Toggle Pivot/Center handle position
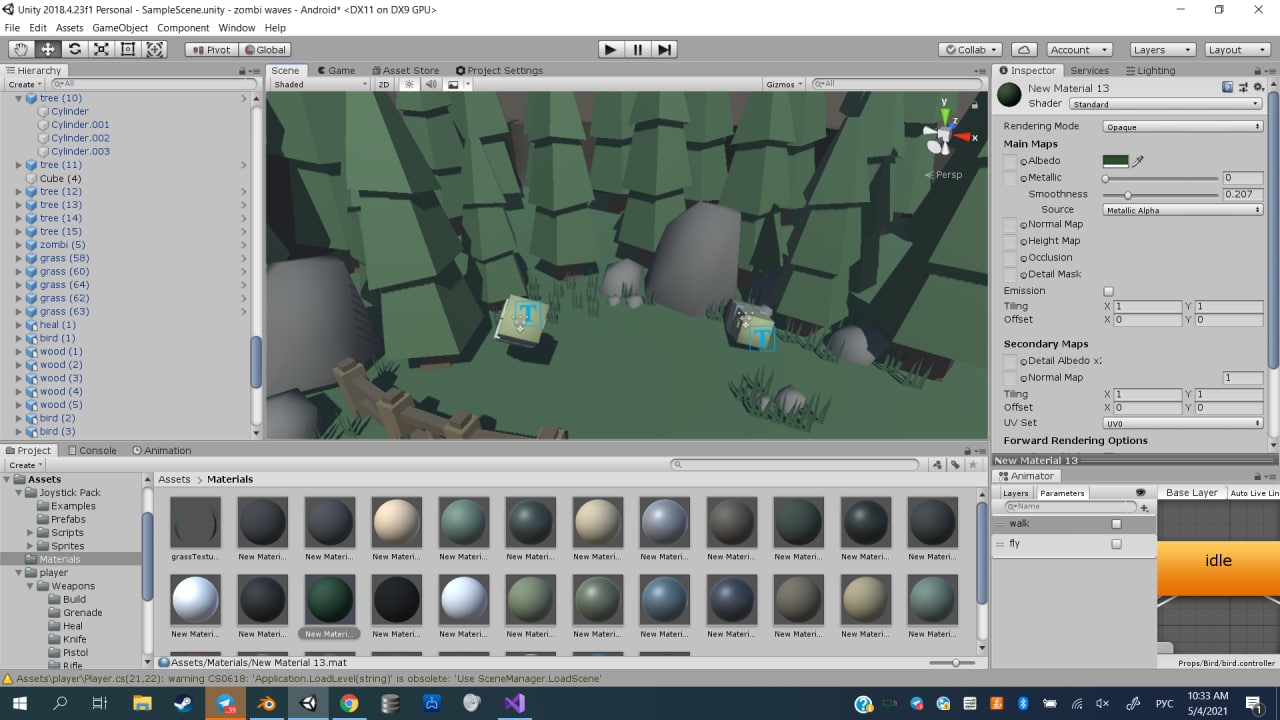 [x=211, y=49]
